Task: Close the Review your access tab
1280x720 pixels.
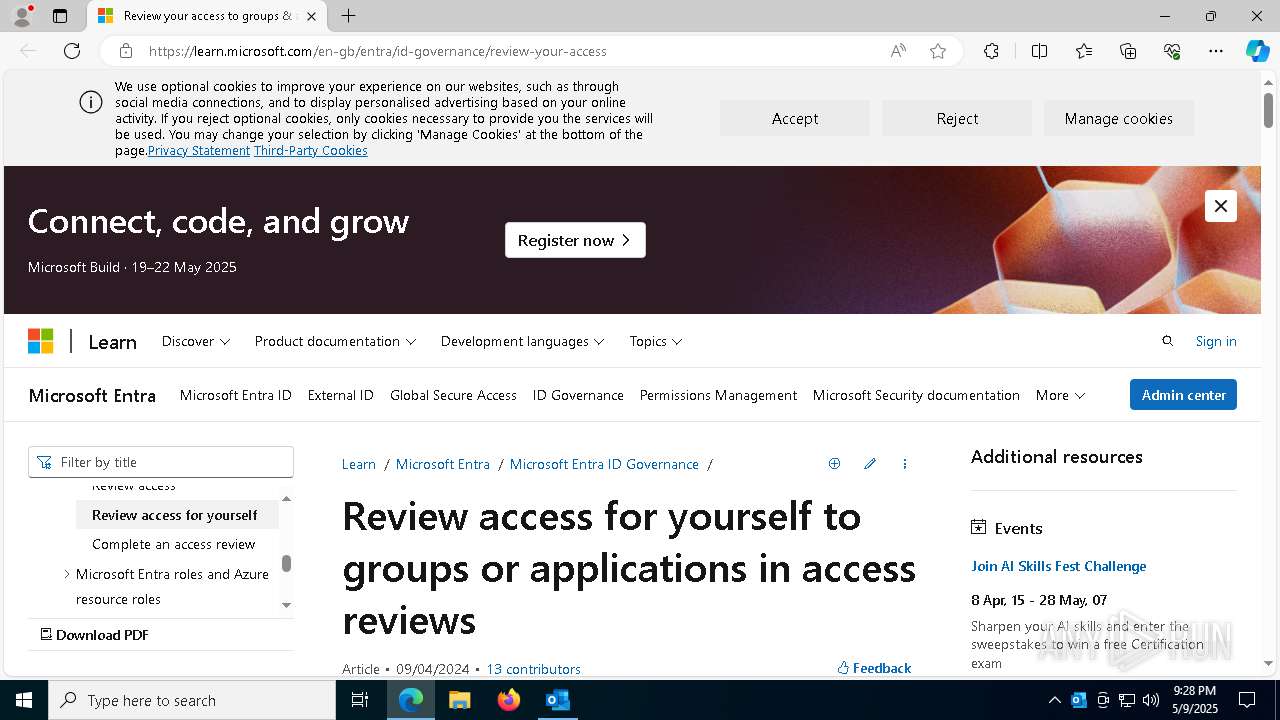Action: click(311, 16)
